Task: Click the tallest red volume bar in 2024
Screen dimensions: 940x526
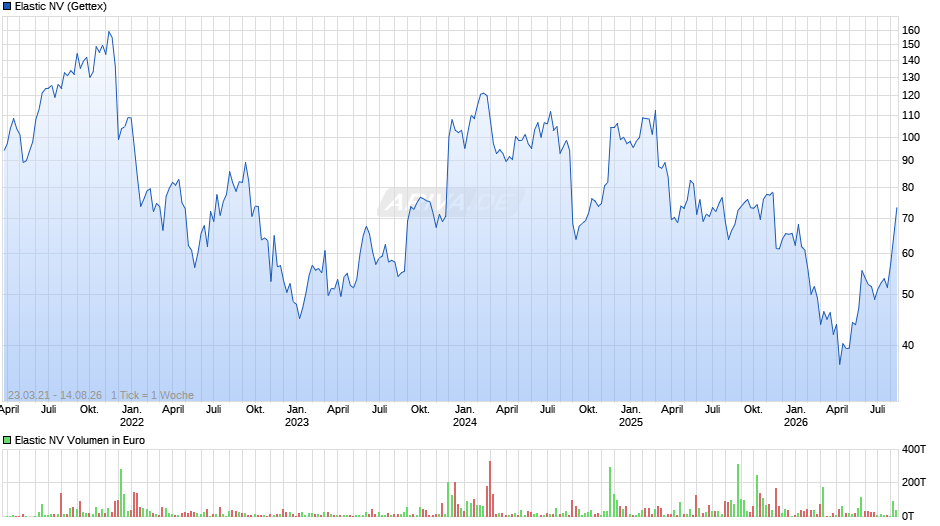Action: [x=490, y=489]
